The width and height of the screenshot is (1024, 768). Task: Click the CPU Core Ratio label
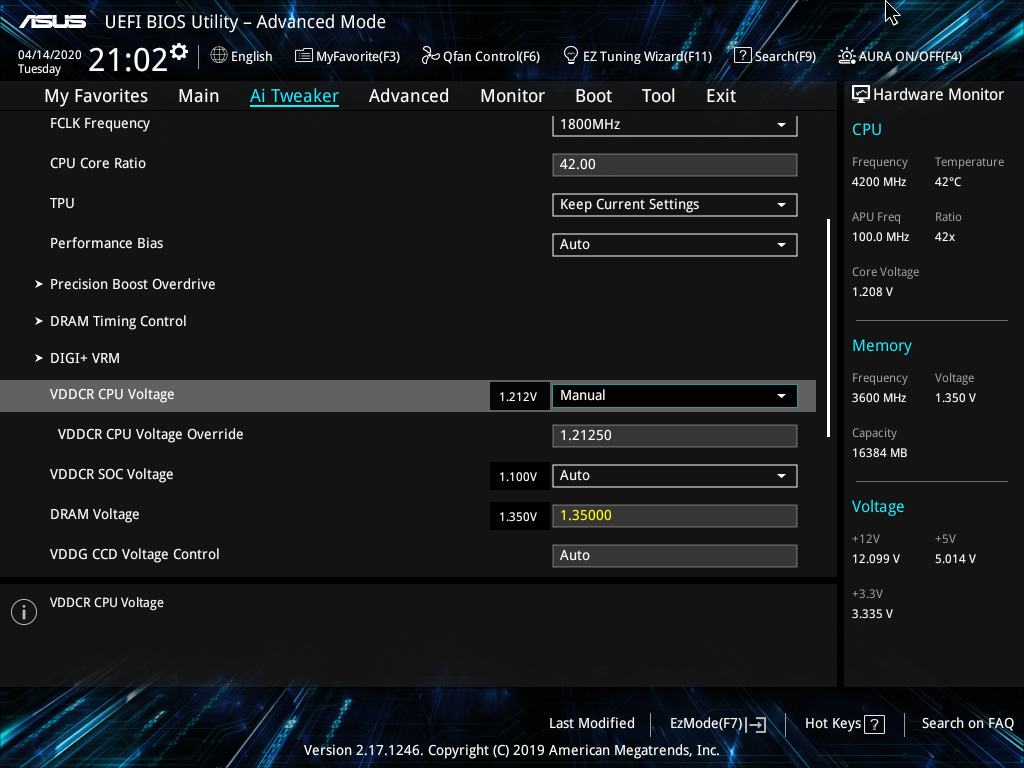tap(98, 163)
